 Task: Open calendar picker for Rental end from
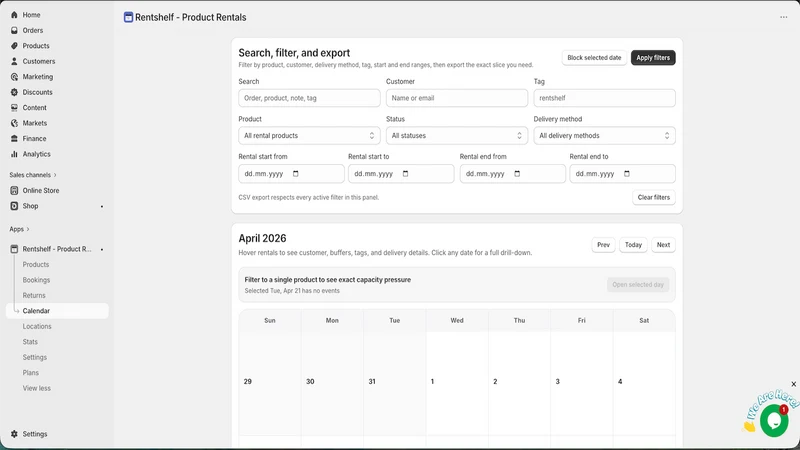[517, 174]
